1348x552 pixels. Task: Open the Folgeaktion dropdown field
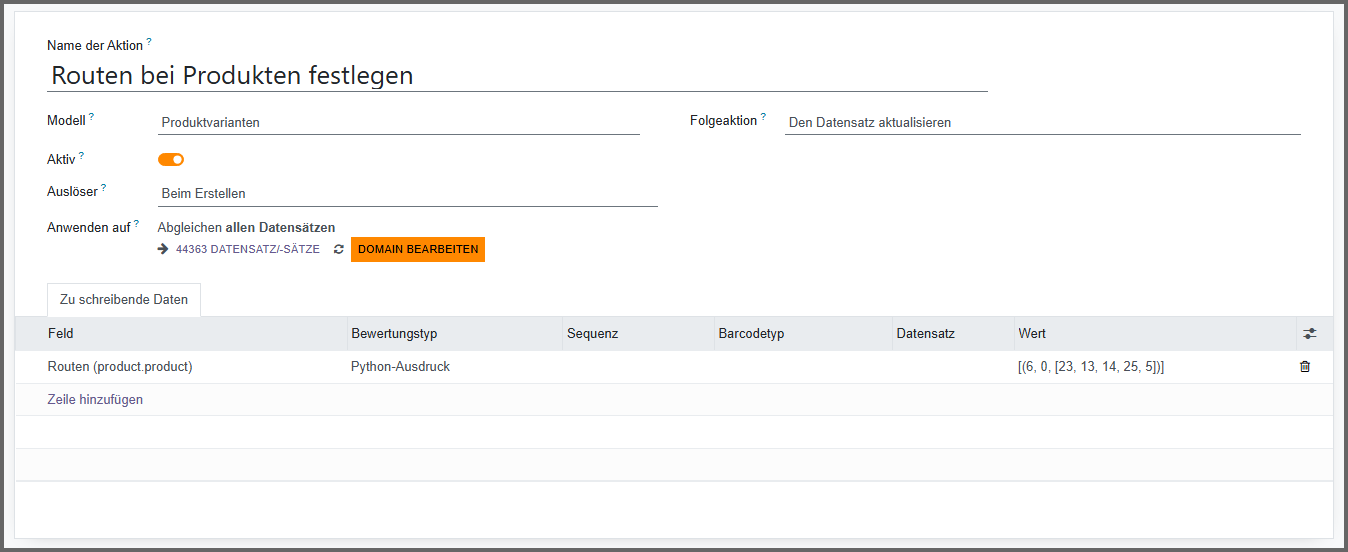point(1041,123)
